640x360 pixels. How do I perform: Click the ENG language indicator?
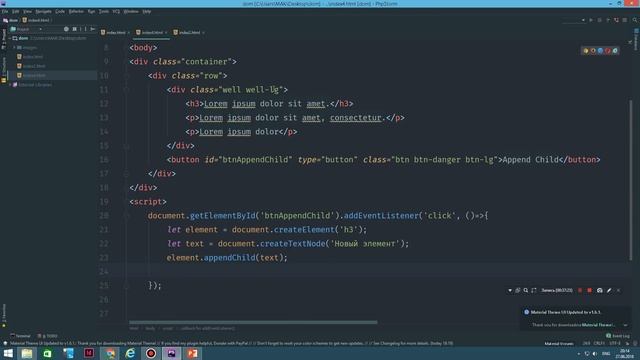coord(606,353)
